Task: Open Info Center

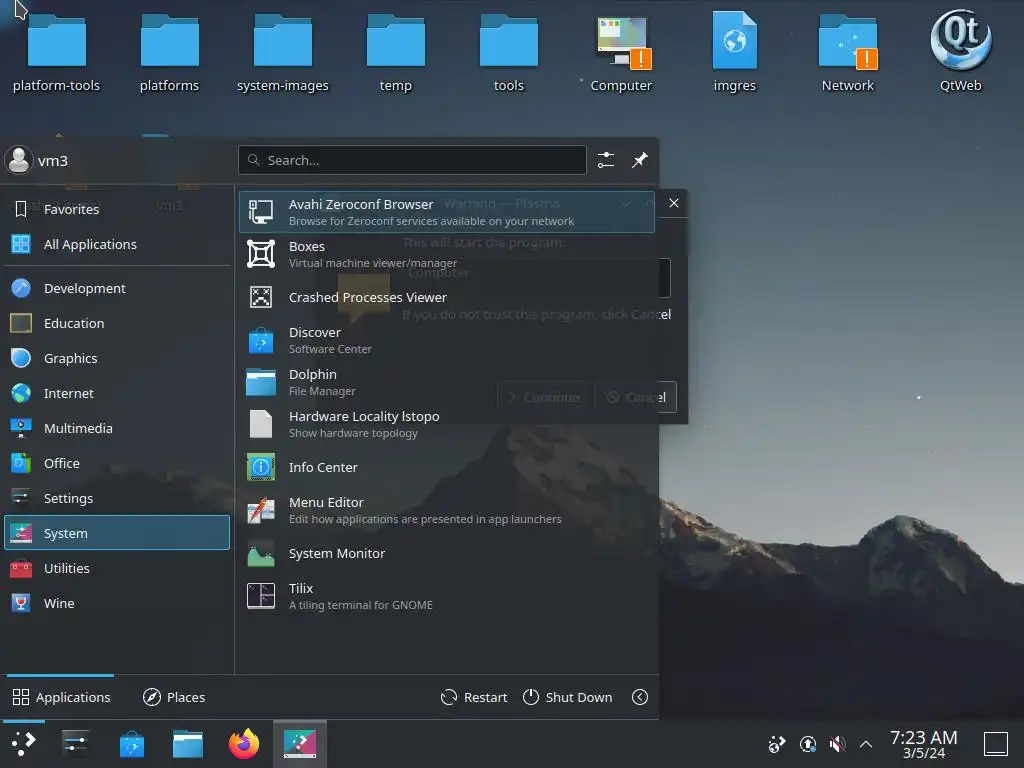Action: click(x=447, y=468)
